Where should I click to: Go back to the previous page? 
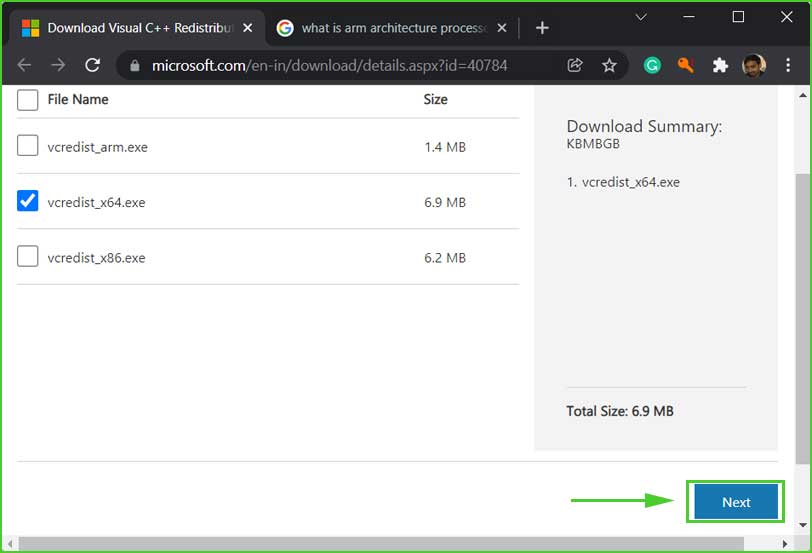coord(24,65)
